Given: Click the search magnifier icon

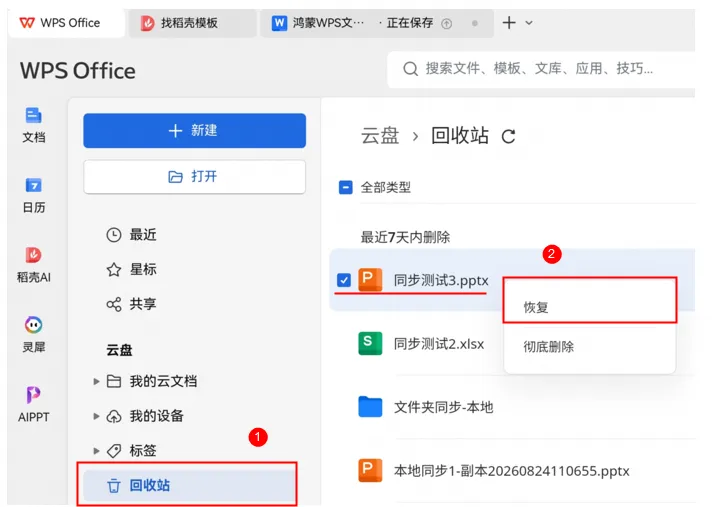Looking at the screenshot, I should (x=410, y=69).
